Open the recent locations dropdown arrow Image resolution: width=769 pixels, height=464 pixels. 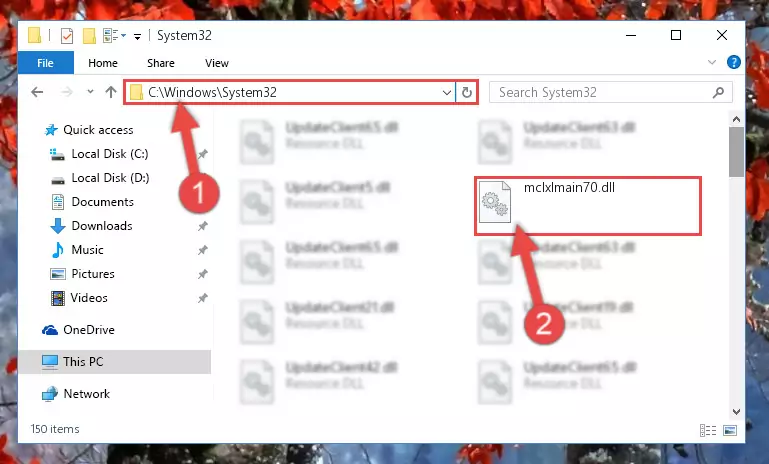click(90, 92)
